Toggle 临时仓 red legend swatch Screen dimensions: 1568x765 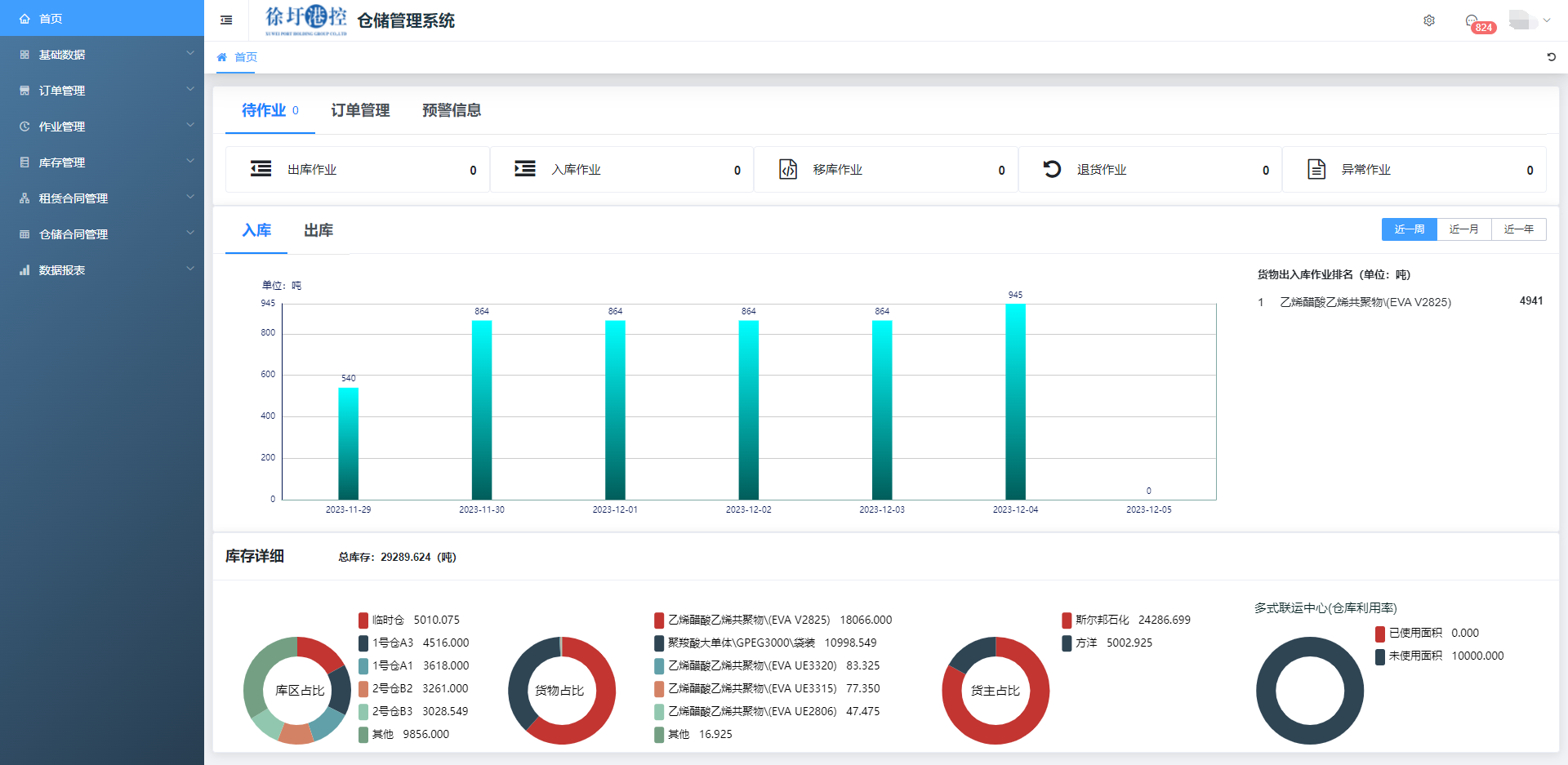(363, 620)
